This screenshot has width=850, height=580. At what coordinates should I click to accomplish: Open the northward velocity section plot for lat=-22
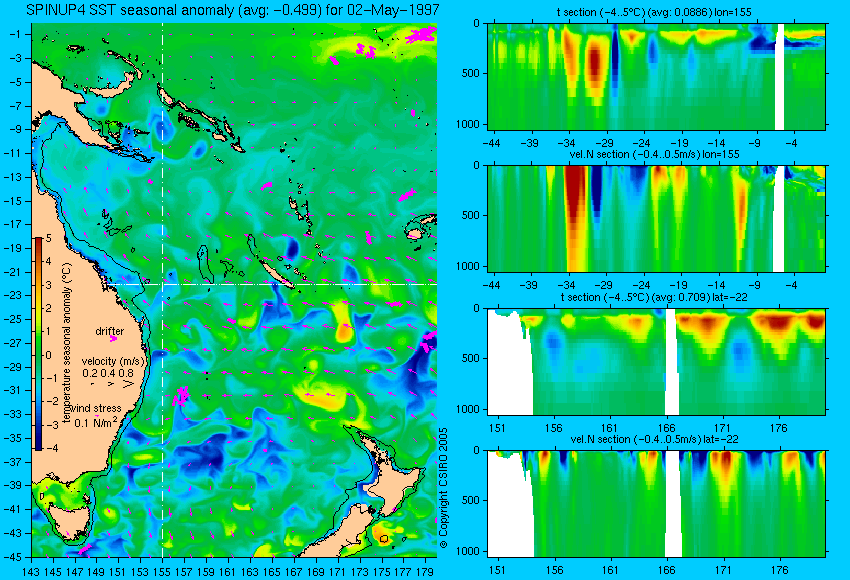[656, 503]
